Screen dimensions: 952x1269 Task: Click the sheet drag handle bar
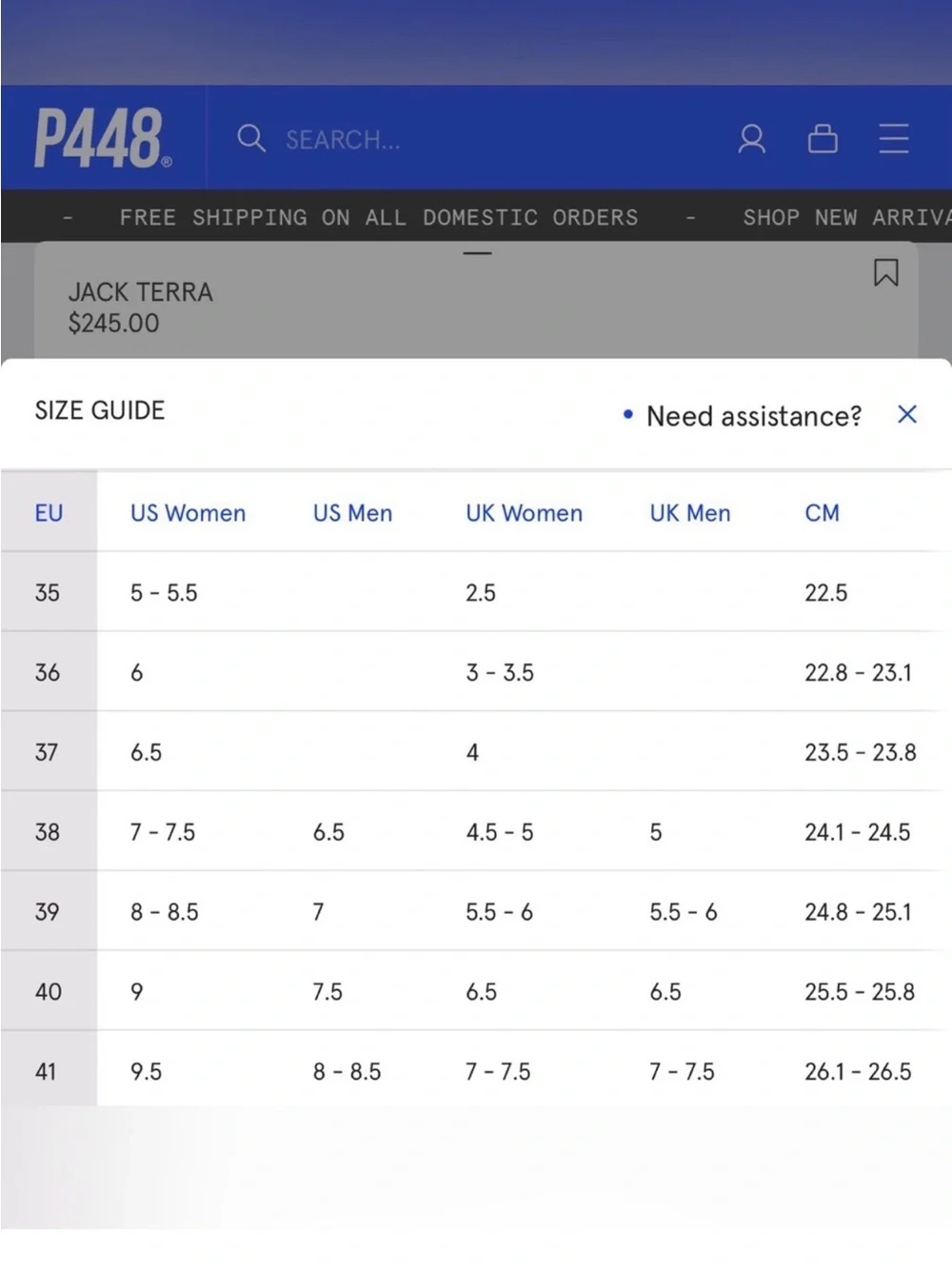click(x=477, y=253)
